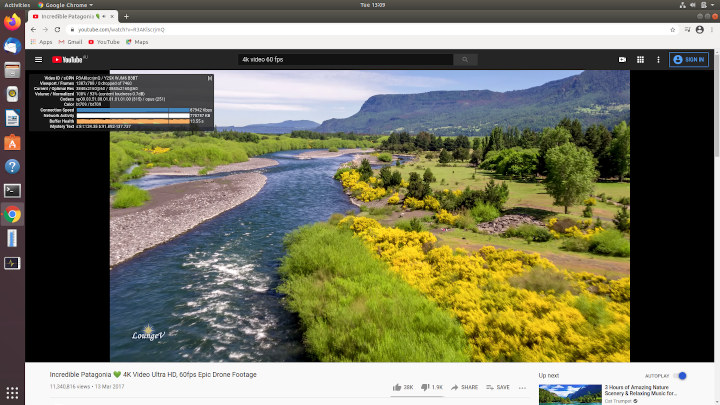Toggle the Autoplay switch off
720x405 pixels.
pyautogui.click(x=680, y=376)
